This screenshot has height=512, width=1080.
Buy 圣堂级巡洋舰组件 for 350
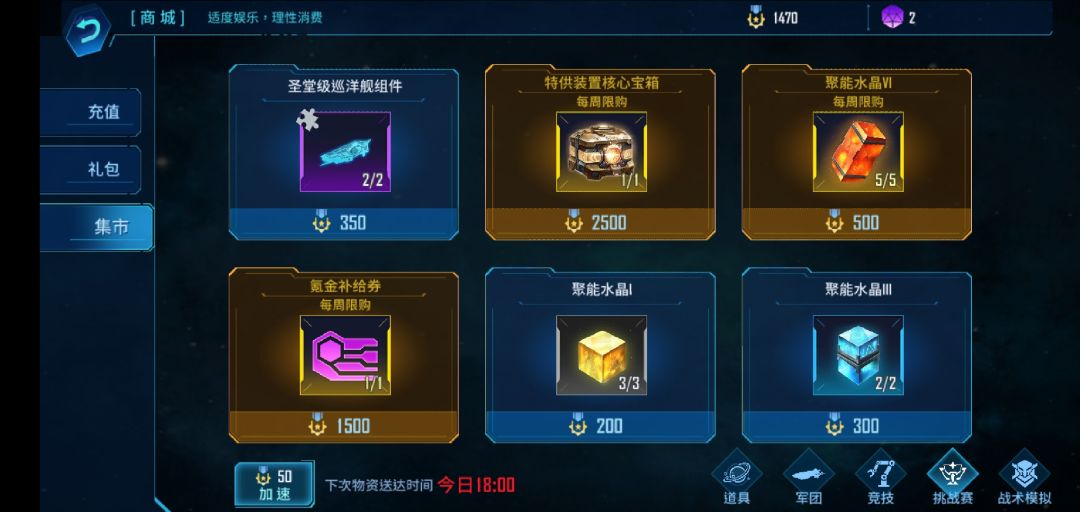(x=344, y=223)
